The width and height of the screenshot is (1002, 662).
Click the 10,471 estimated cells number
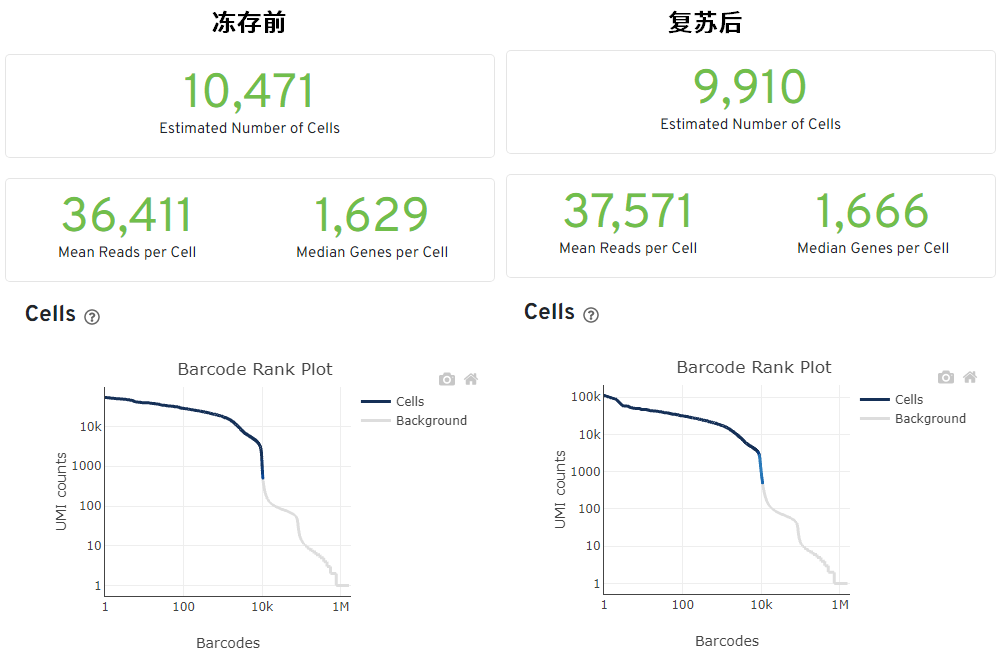point(249,92)
